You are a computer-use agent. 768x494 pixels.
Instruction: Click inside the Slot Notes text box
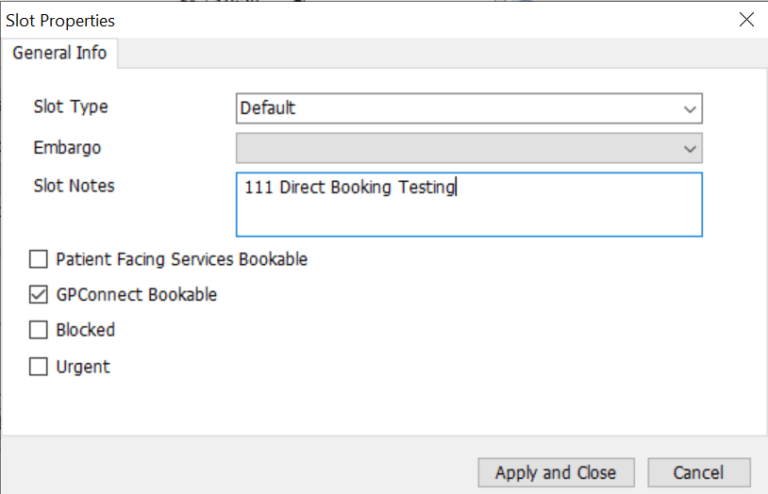[x=469, y=210]
